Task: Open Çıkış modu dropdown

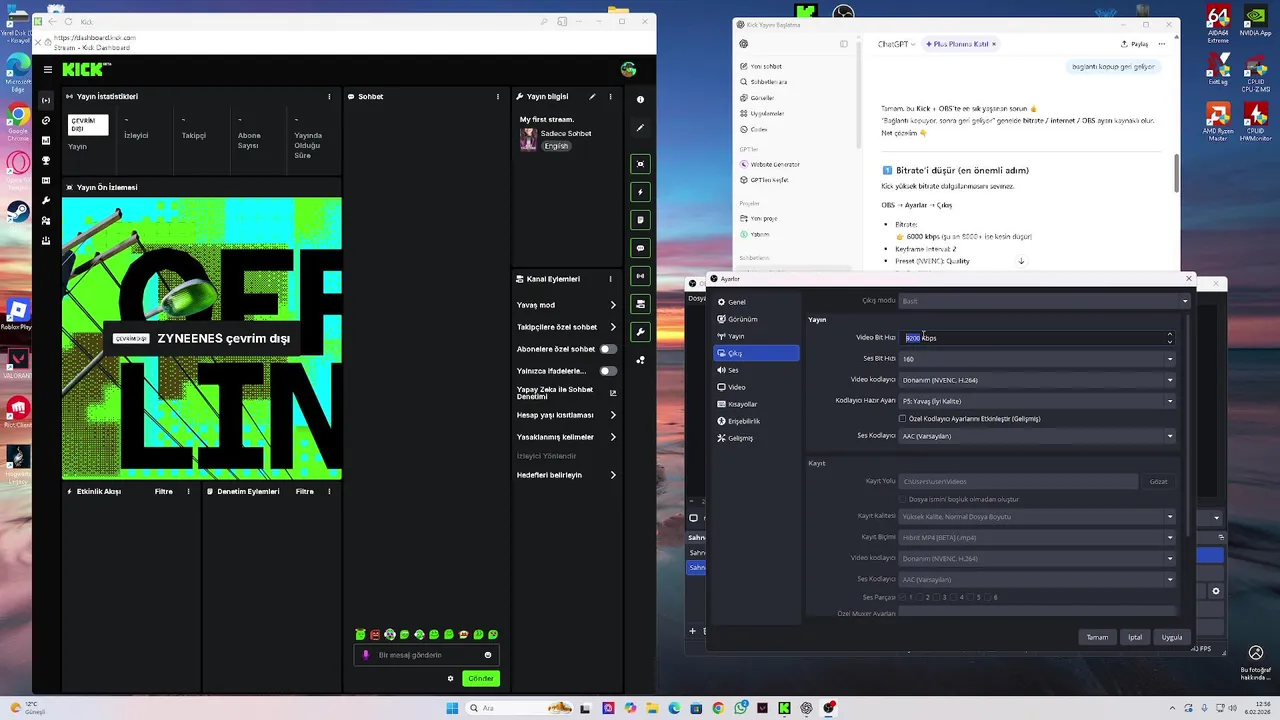Action: (x=1044, y=301)
